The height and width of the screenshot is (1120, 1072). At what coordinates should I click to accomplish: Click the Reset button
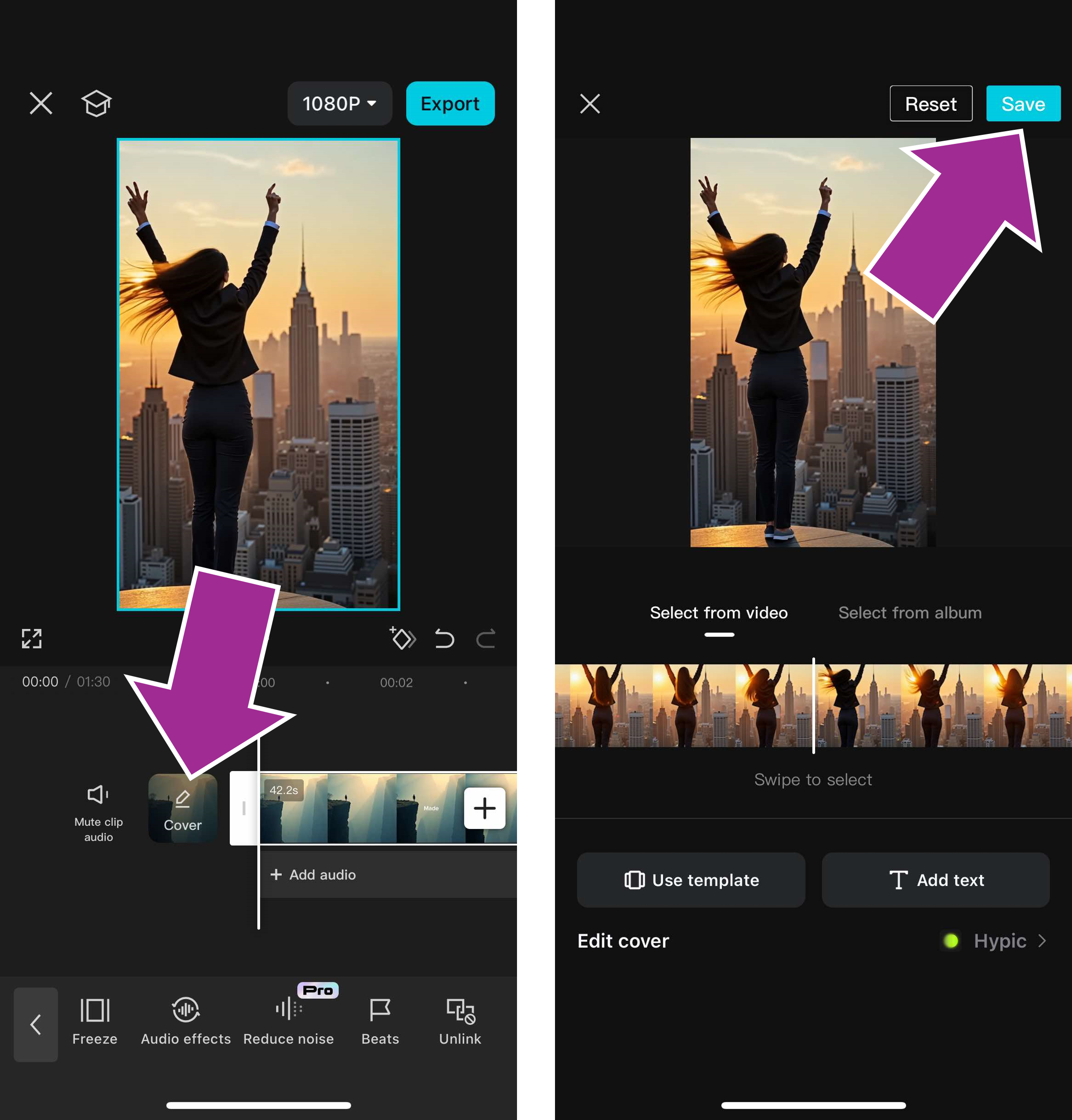930,104
